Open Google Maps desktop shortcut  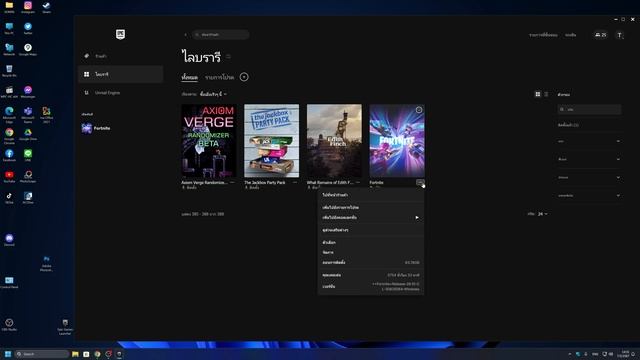[28, 49]
